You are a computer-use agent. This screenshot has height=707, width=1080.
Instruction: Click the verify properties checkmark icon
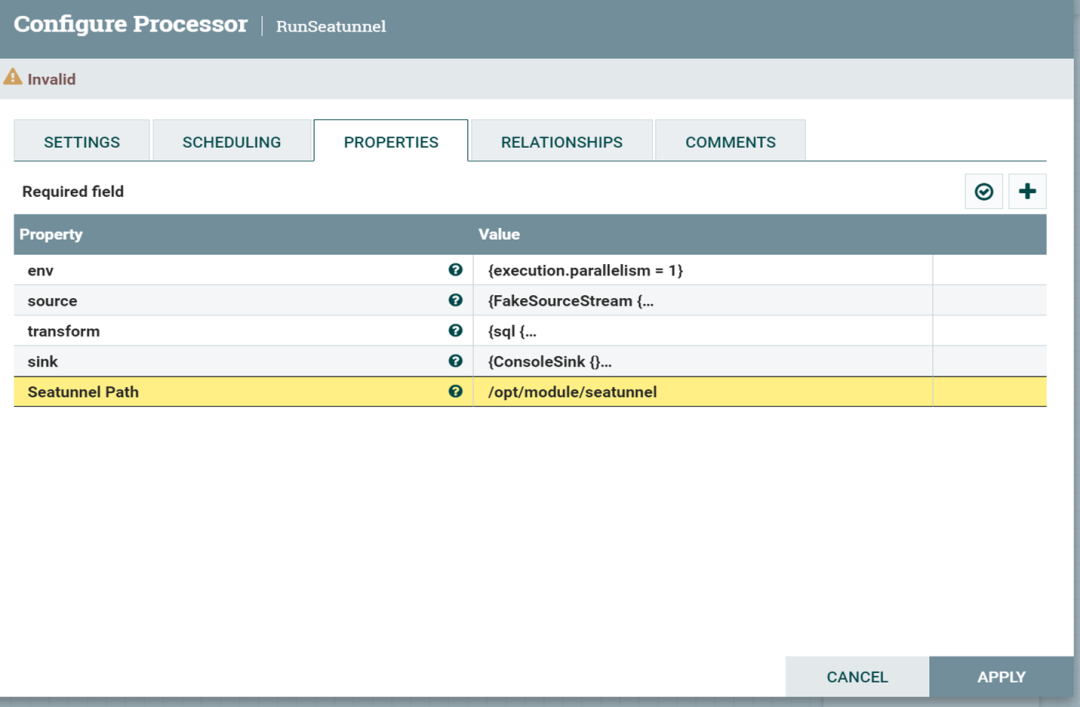984,192
